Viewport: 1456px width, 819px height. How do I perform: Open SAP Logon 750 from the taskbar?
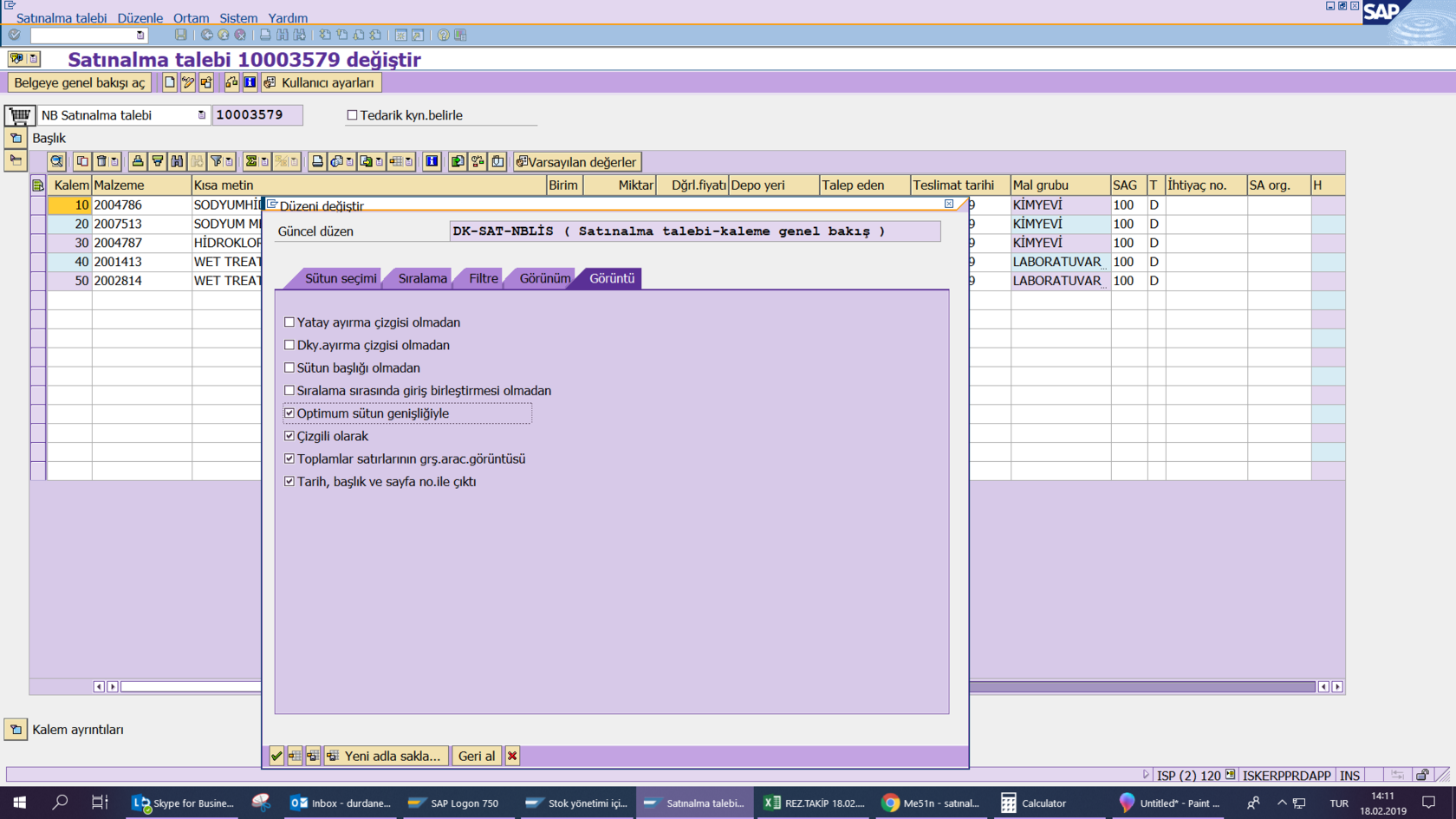tap(454, 803)
